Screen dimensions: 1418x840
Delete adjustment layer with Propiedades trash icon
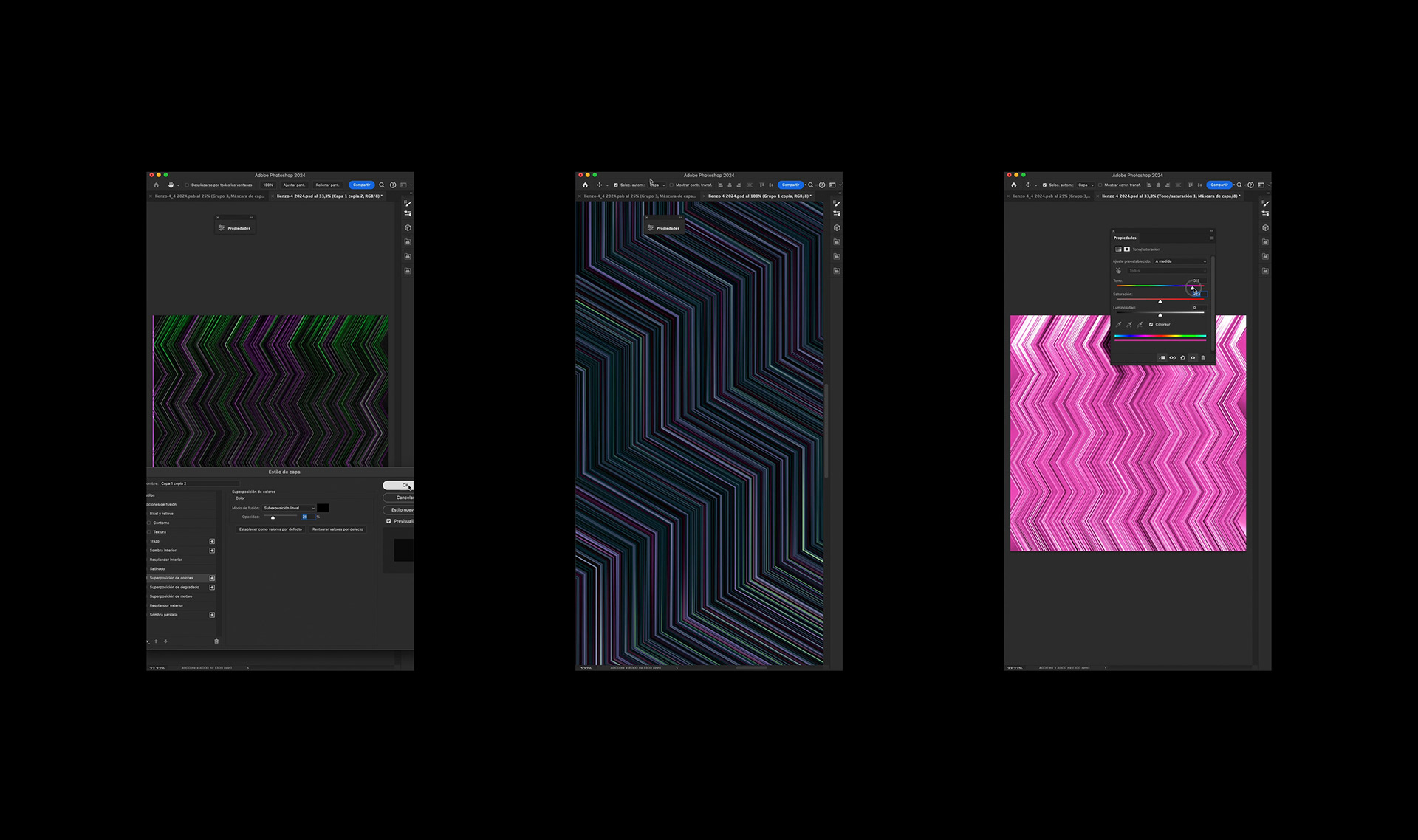click(x=1203, y=358)
